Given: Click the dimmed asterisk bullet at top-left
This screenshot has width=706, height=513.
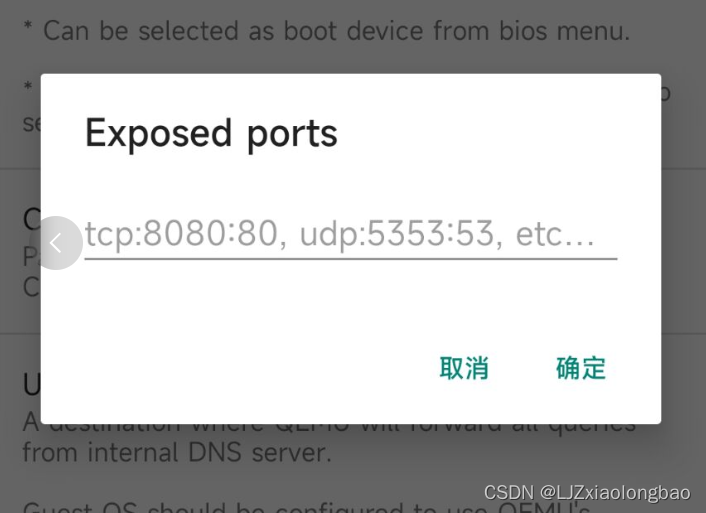Looking at the screenshot, I should (x=28, y=24).
